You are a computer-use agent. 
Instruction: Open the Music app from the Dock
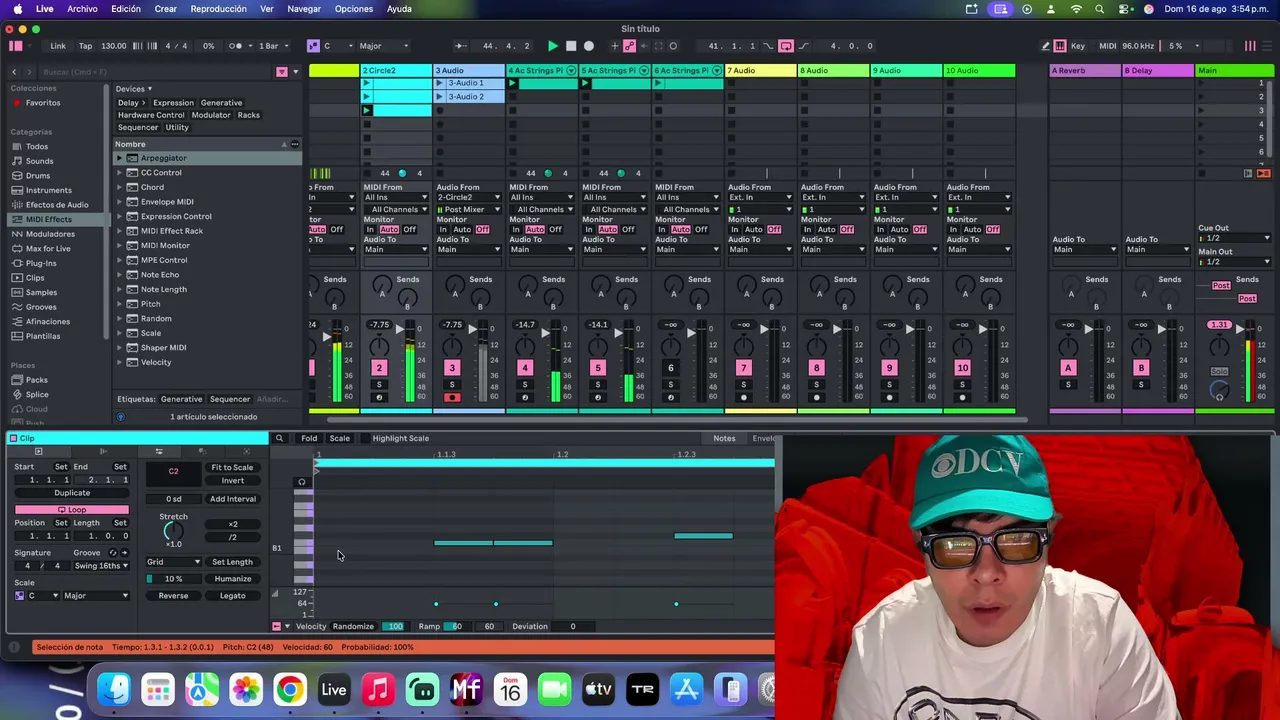[x=378, y=690]
